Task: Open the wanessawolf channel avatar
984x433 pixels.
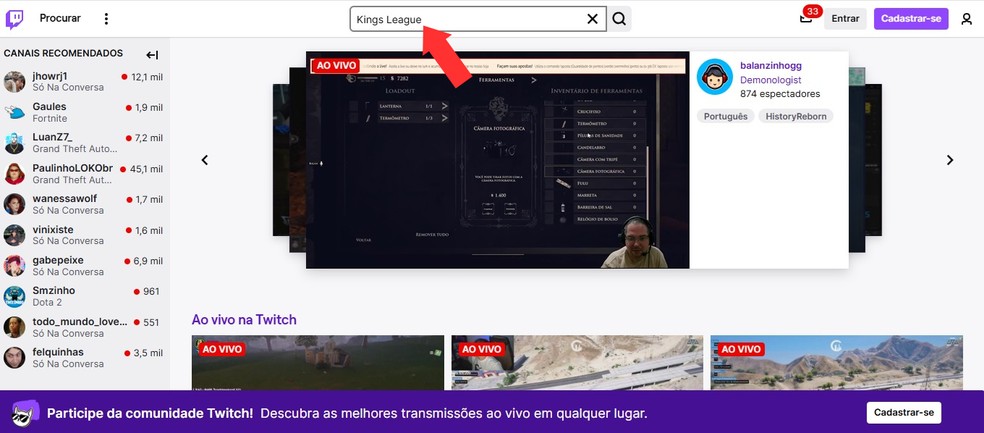Action: tap(14, 205)
